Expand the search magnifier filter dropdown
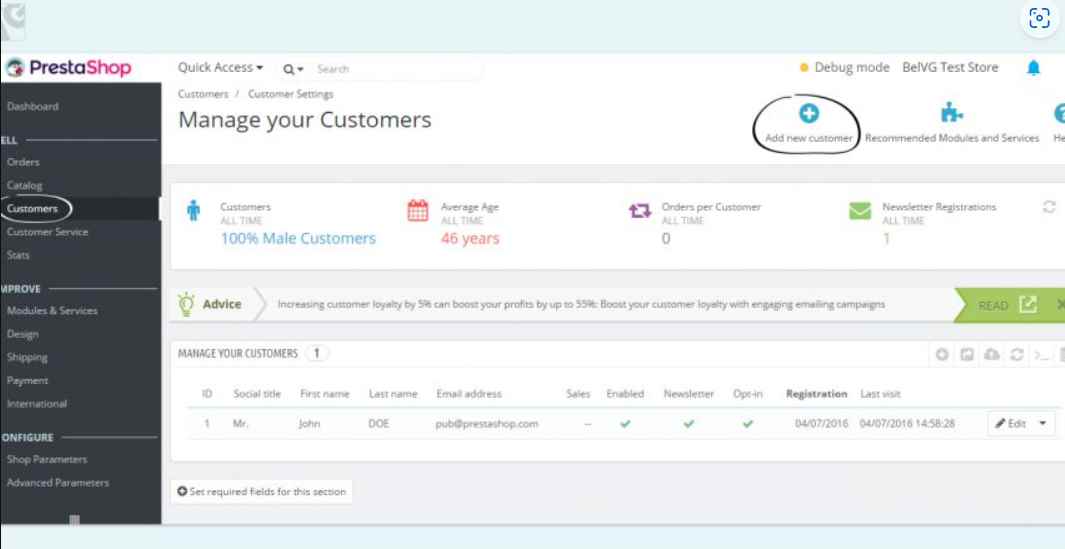 point(293,69)
